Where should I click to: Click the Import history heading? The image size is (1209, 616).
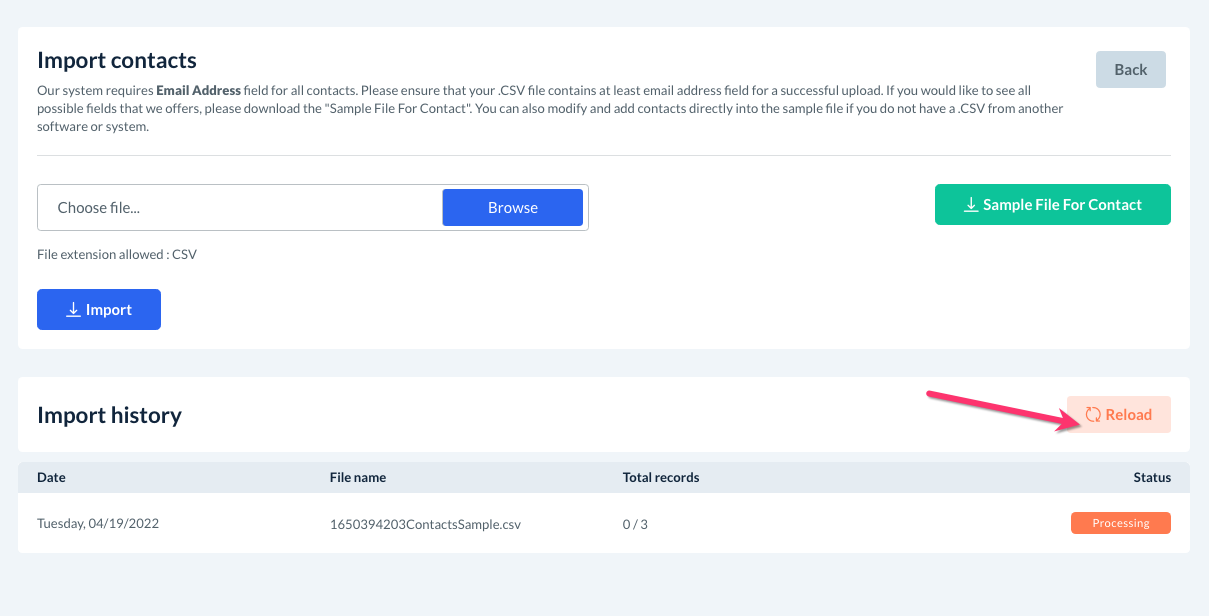109,415
